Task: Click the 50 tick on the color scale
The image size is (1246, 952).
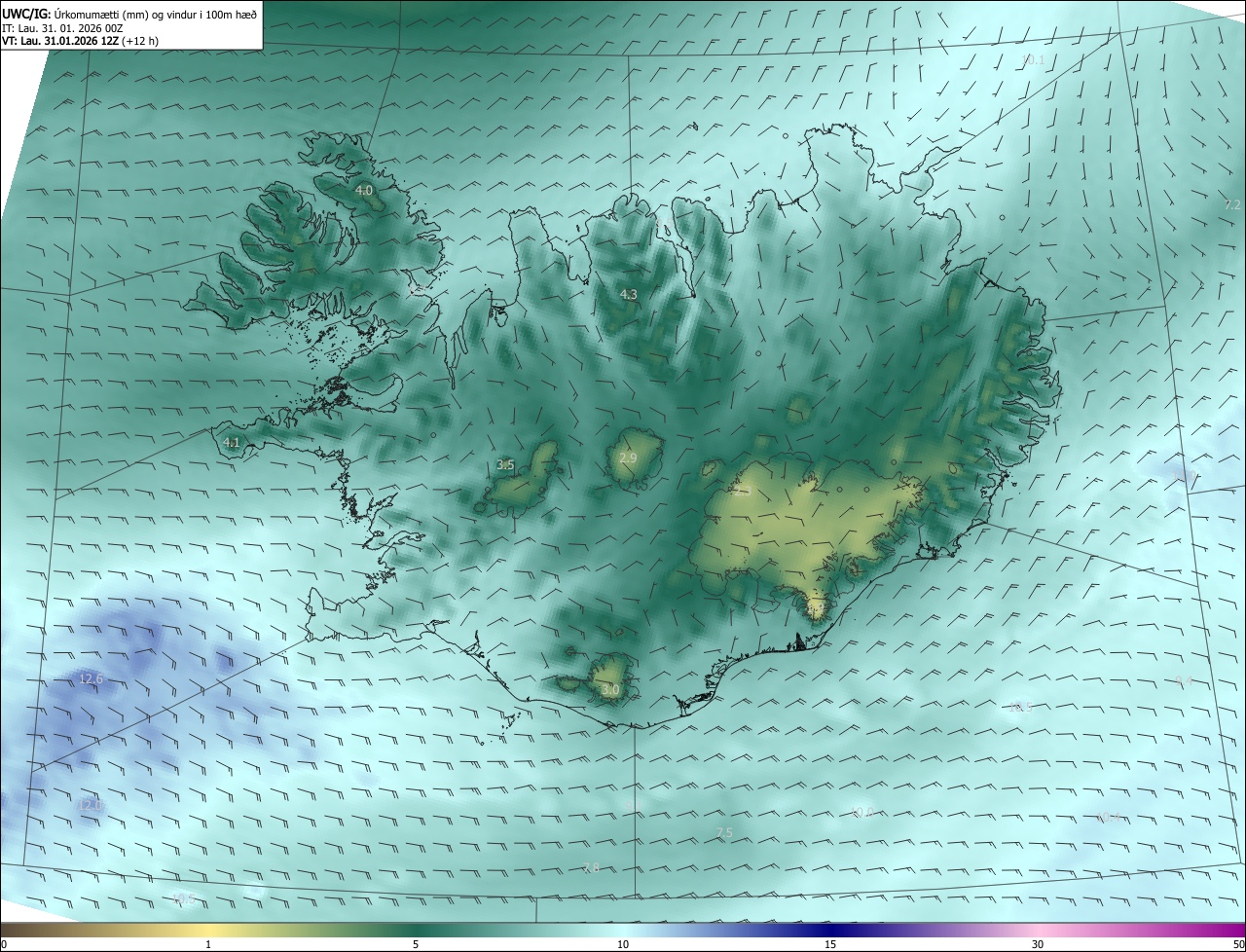Action: tap(1238, 944)
